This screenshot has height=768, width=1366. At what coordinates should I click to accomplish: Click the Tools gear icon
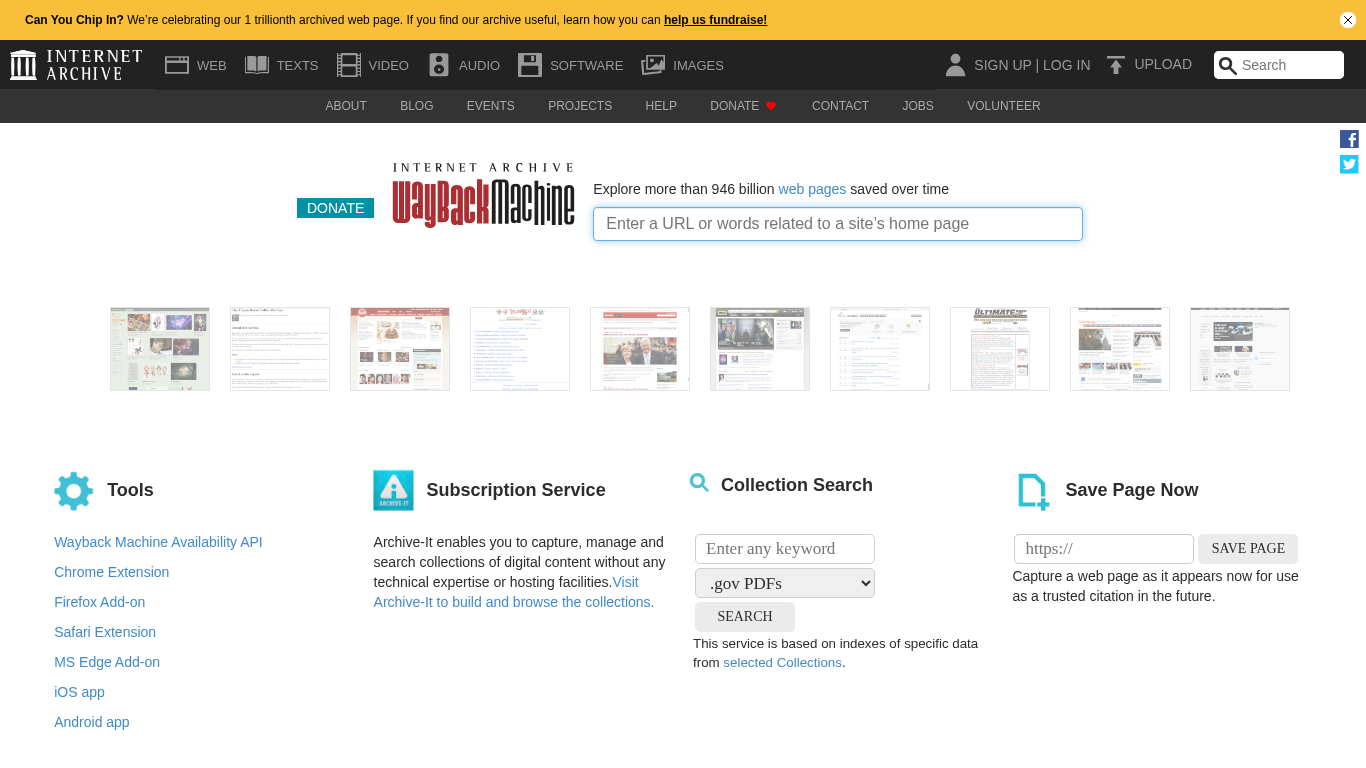click(x=74, y=491)
